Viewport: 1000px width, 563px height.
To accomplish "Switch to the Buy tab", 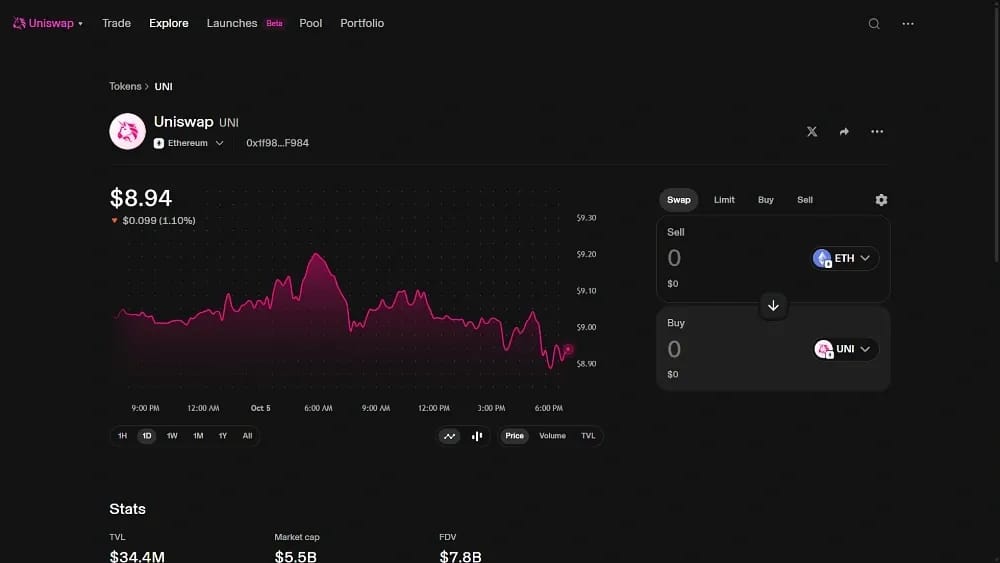I will click(765, 200).
